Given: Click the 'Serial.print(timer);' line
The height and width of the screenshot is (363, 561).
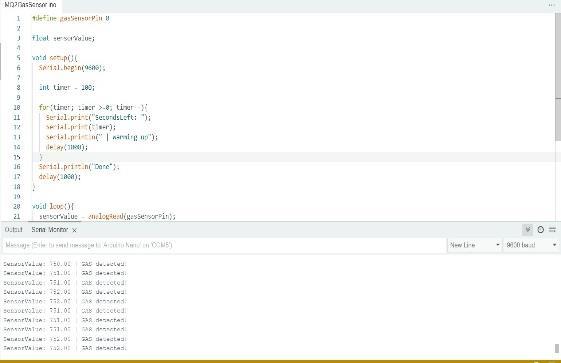Looking at the screenshot, I should [x=81, y=127].
